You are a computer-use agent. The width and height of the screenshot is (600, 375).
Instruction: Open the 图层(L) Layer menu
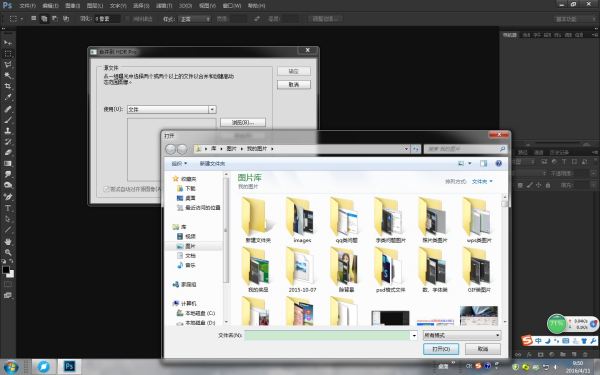click(95, 6)
